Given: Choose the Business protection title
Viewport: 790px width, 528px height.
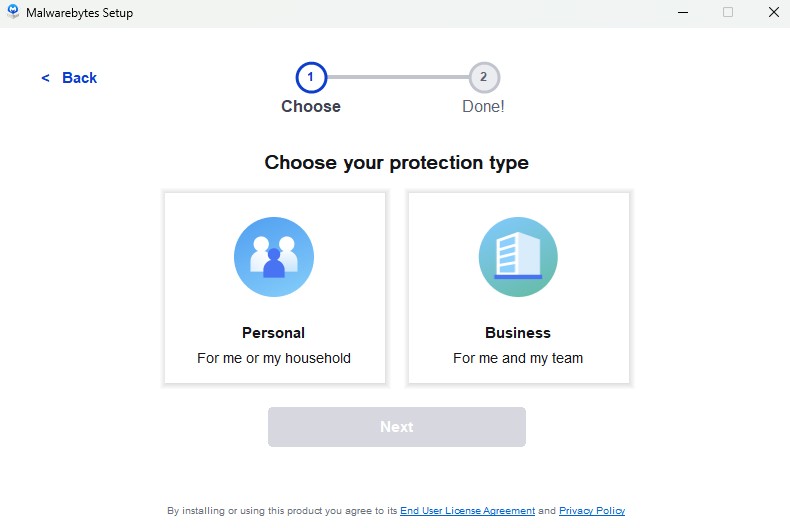Looking at the screenshot, I should tap(518, 333).
